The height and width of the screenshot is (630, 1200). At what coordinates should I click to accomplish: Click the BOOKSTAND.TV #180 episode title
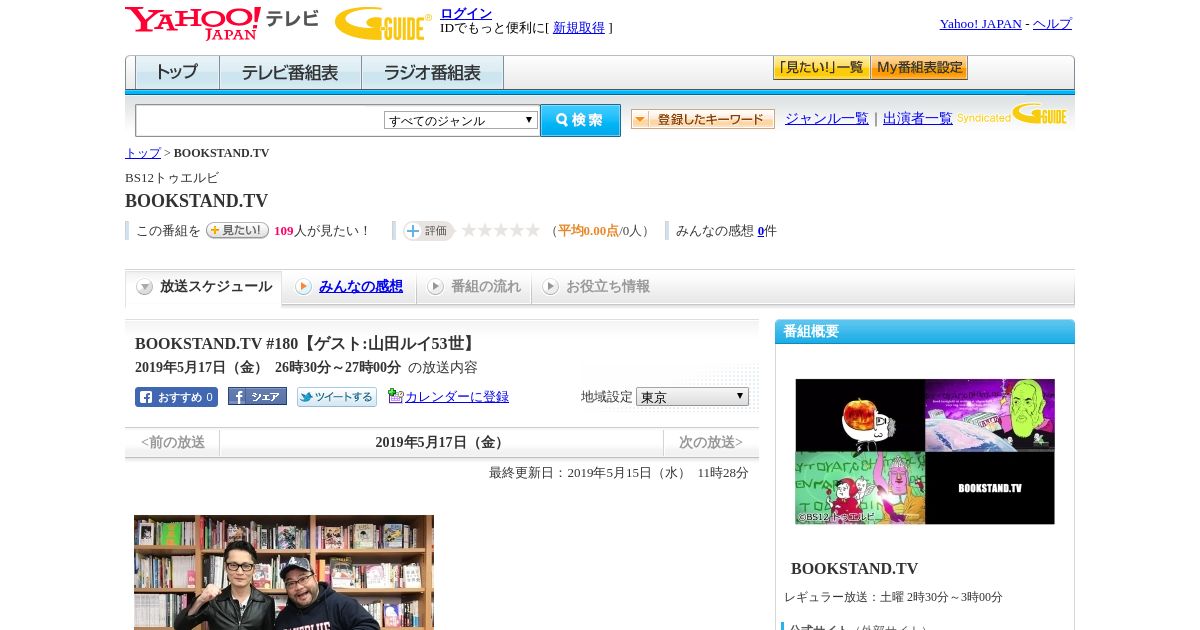307,344
